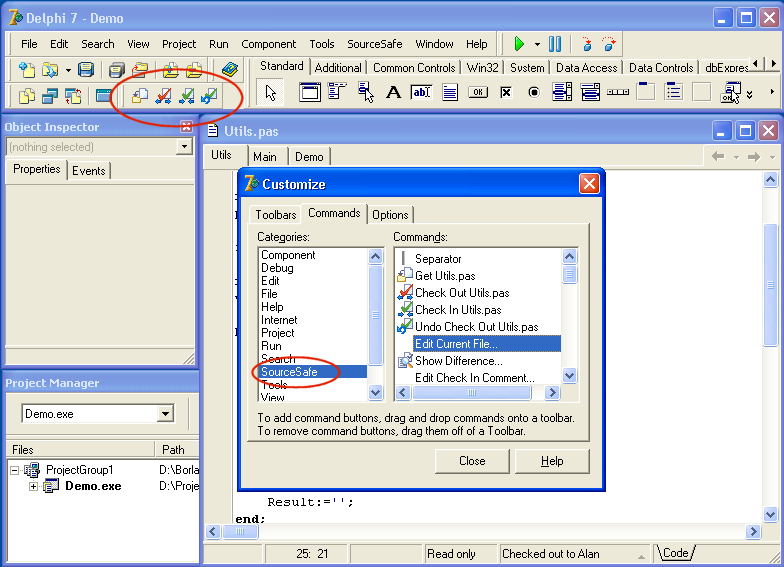The image size is (784, 567).
Task: Click the green Run button in toolbar
Action: [x=519, y=44]
